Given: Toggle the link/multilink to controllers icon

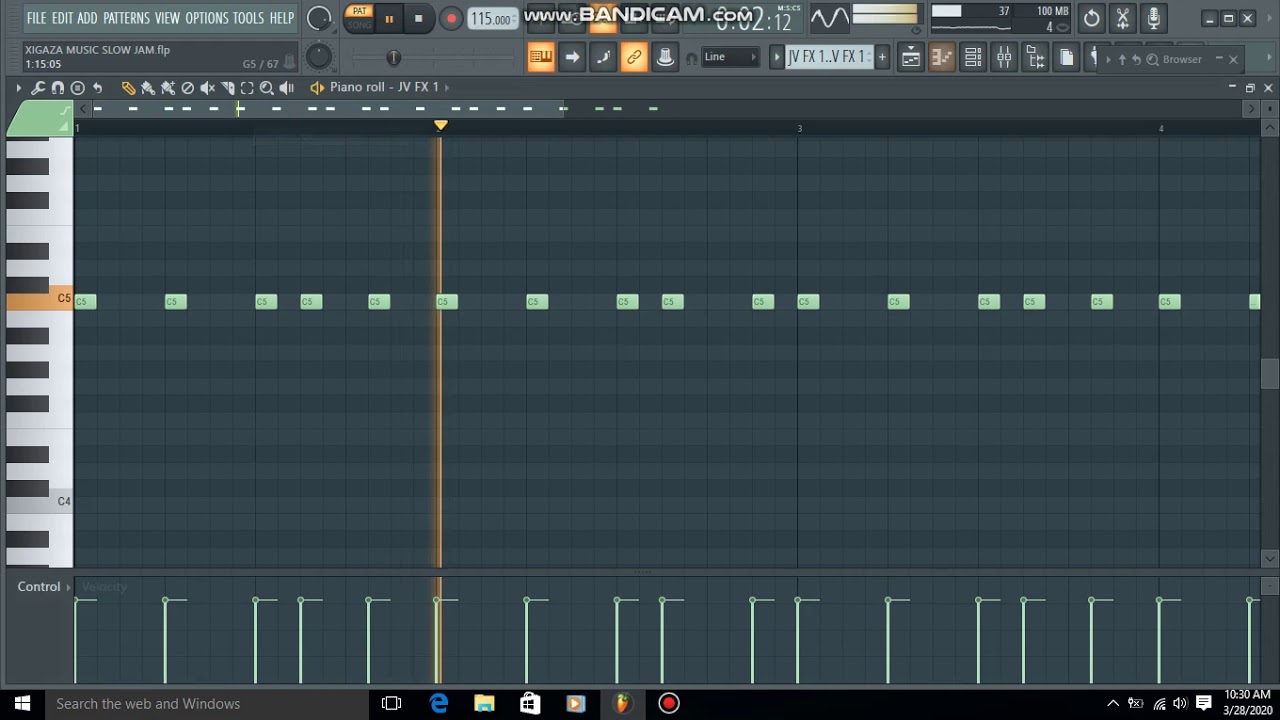Looking at the screenshot, I should pos(634,57).
